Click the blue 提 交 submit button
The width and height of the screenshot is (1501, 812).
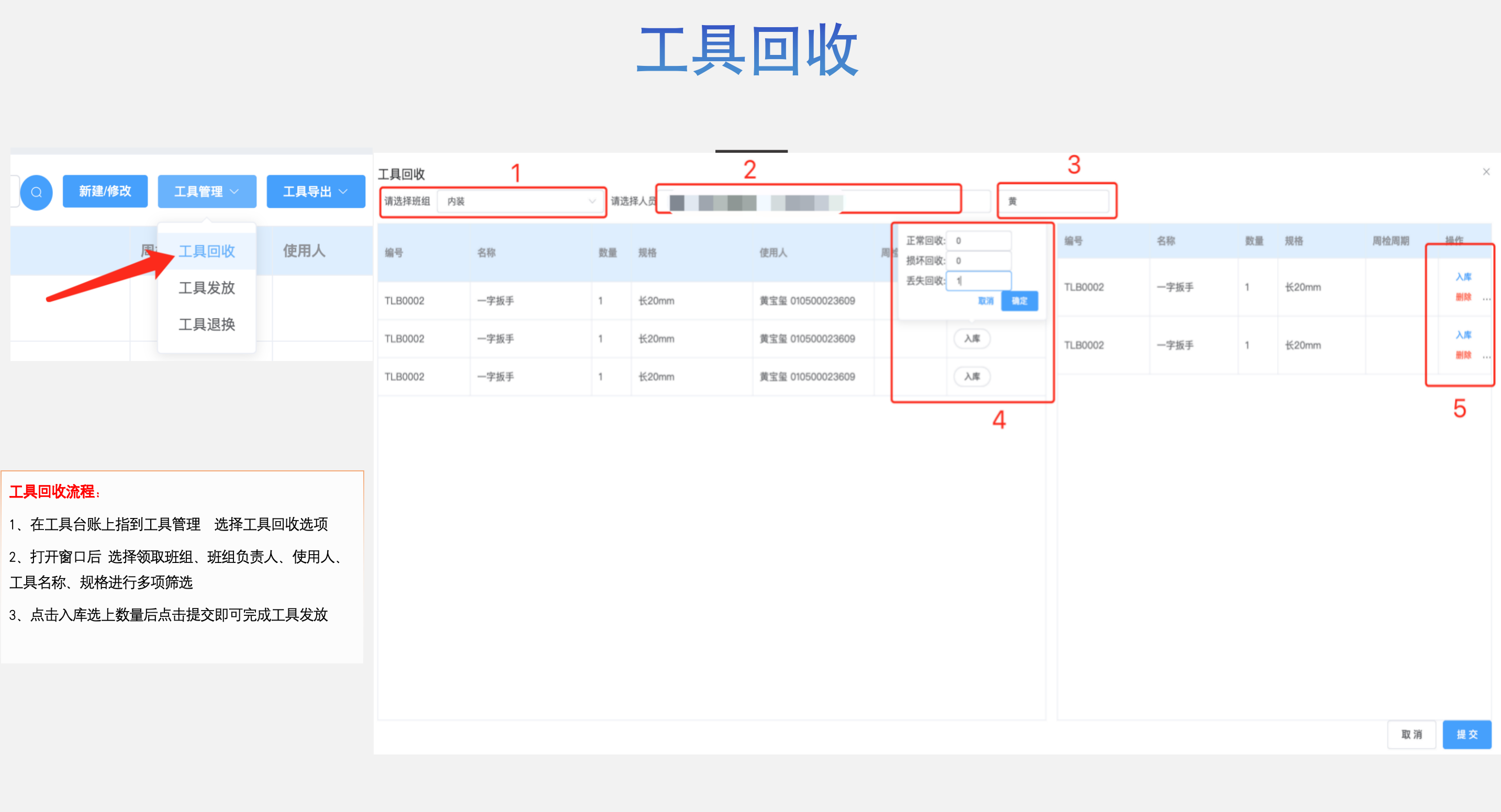(1466, 735)
